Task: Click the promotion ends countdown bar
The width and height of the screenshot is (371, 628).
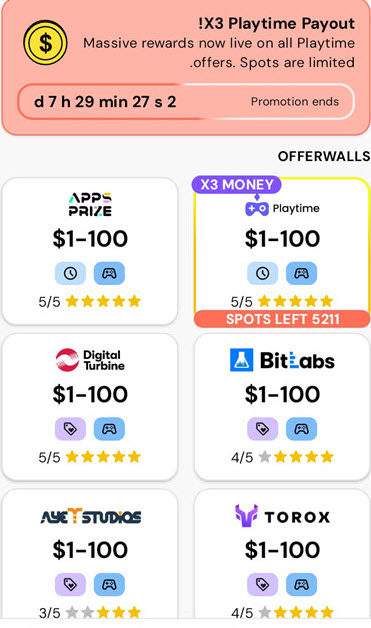Action: click(x=186, y=101)
